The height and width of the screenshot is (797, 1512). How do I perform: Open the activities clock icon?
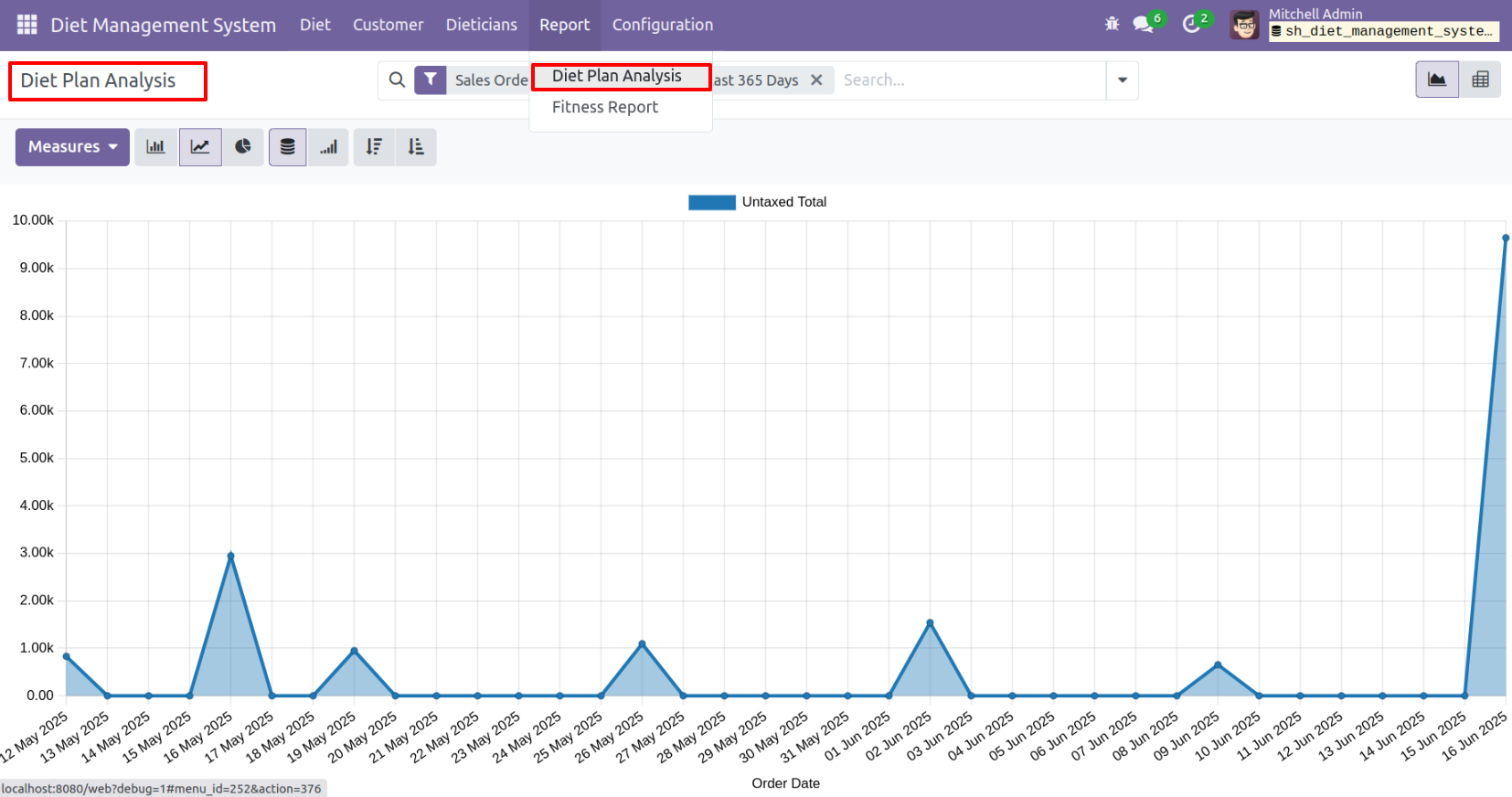[x=1191, y=25]
